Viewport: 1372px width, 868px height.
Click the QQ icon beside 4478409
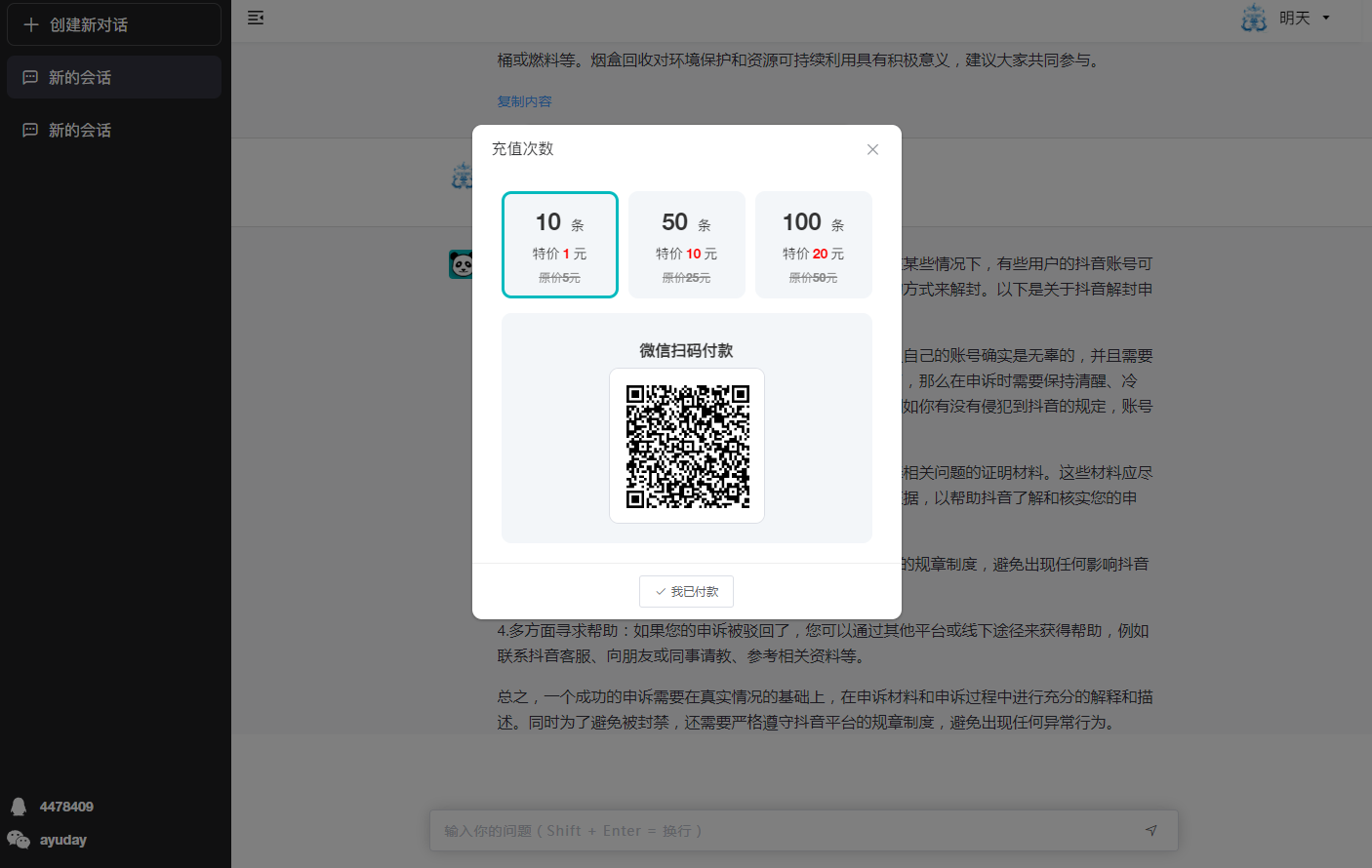[x=19, y=807]
